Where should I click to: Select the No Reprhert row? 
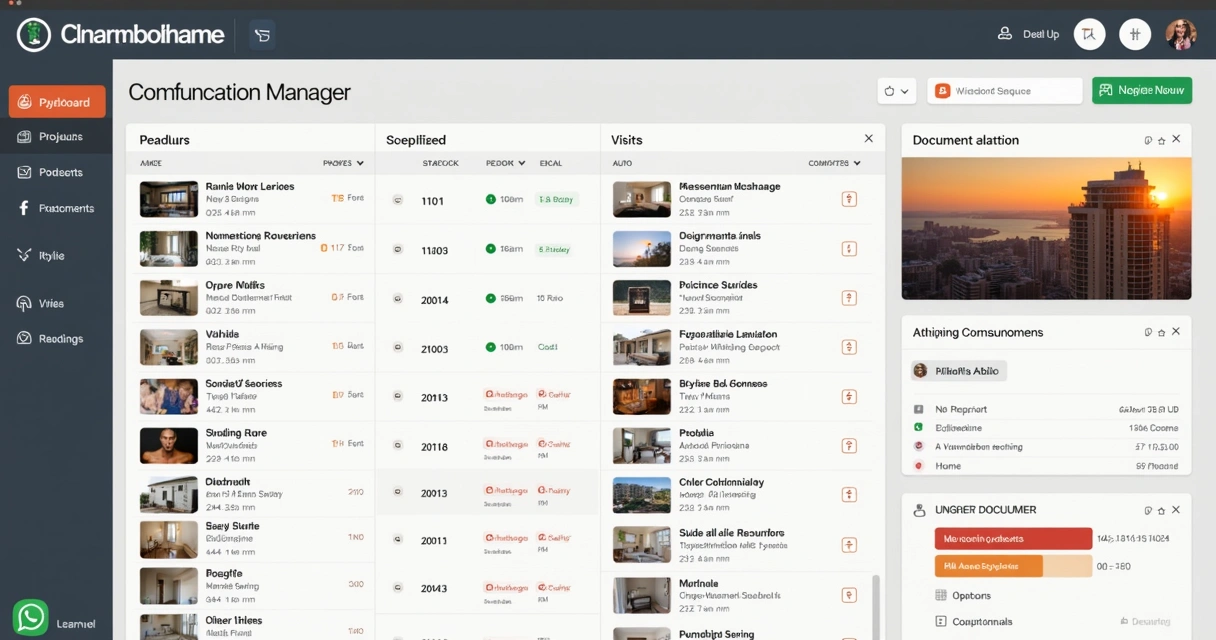[x=1046, y=409]
